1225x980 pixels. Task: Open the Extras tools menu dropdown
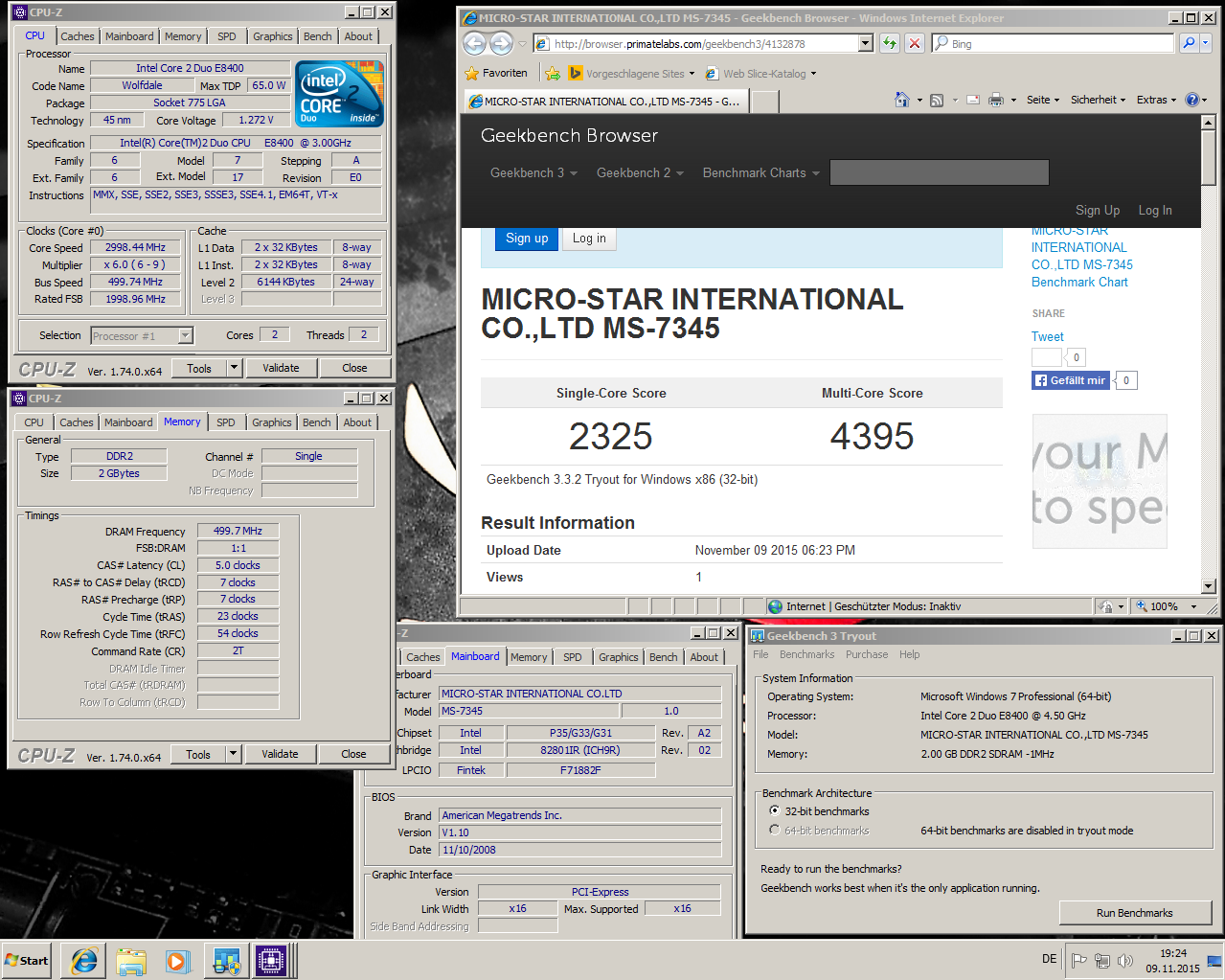click(1157, 100)
